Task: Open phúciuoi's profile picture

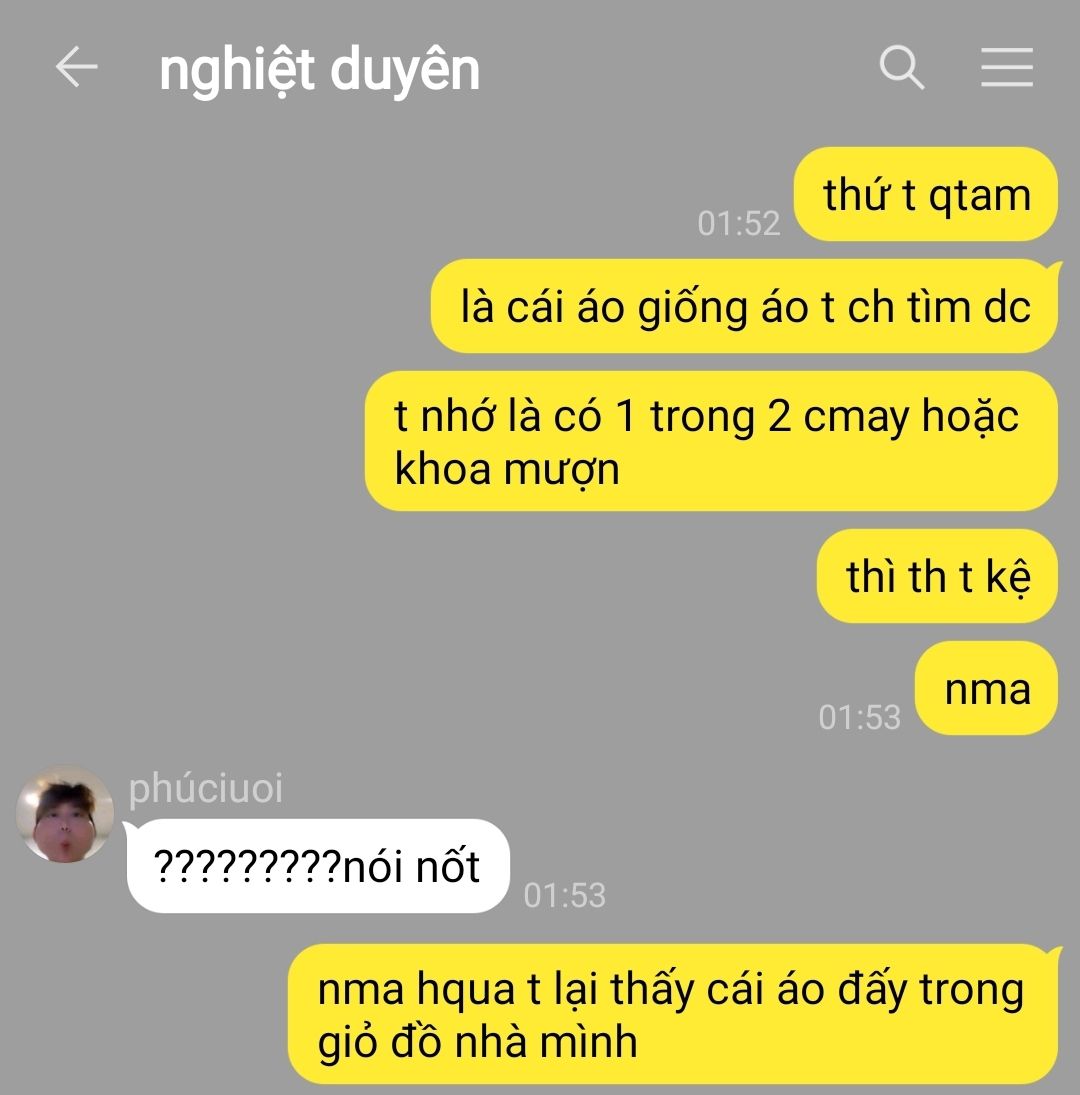Action: coord(65,814)
